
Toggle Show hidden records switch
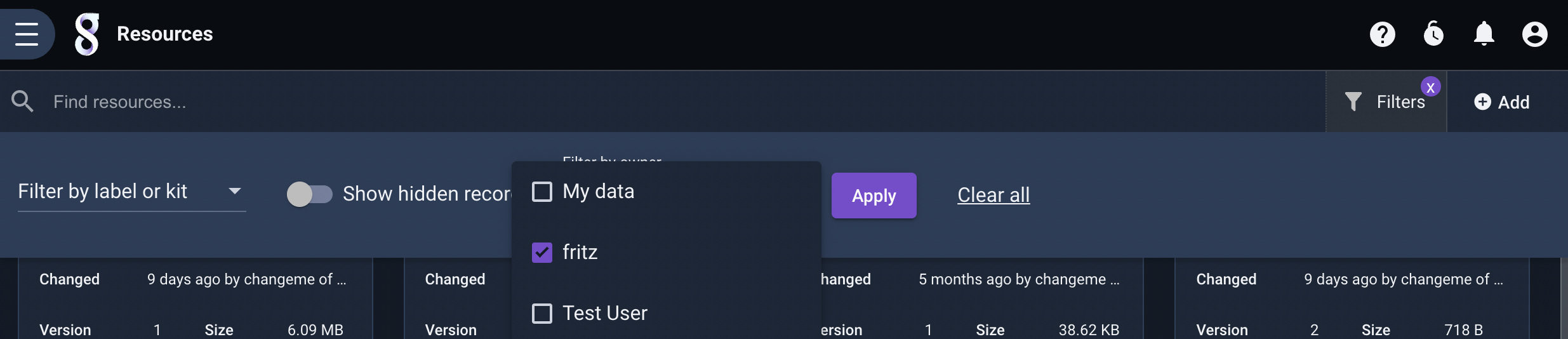point(309,194)
